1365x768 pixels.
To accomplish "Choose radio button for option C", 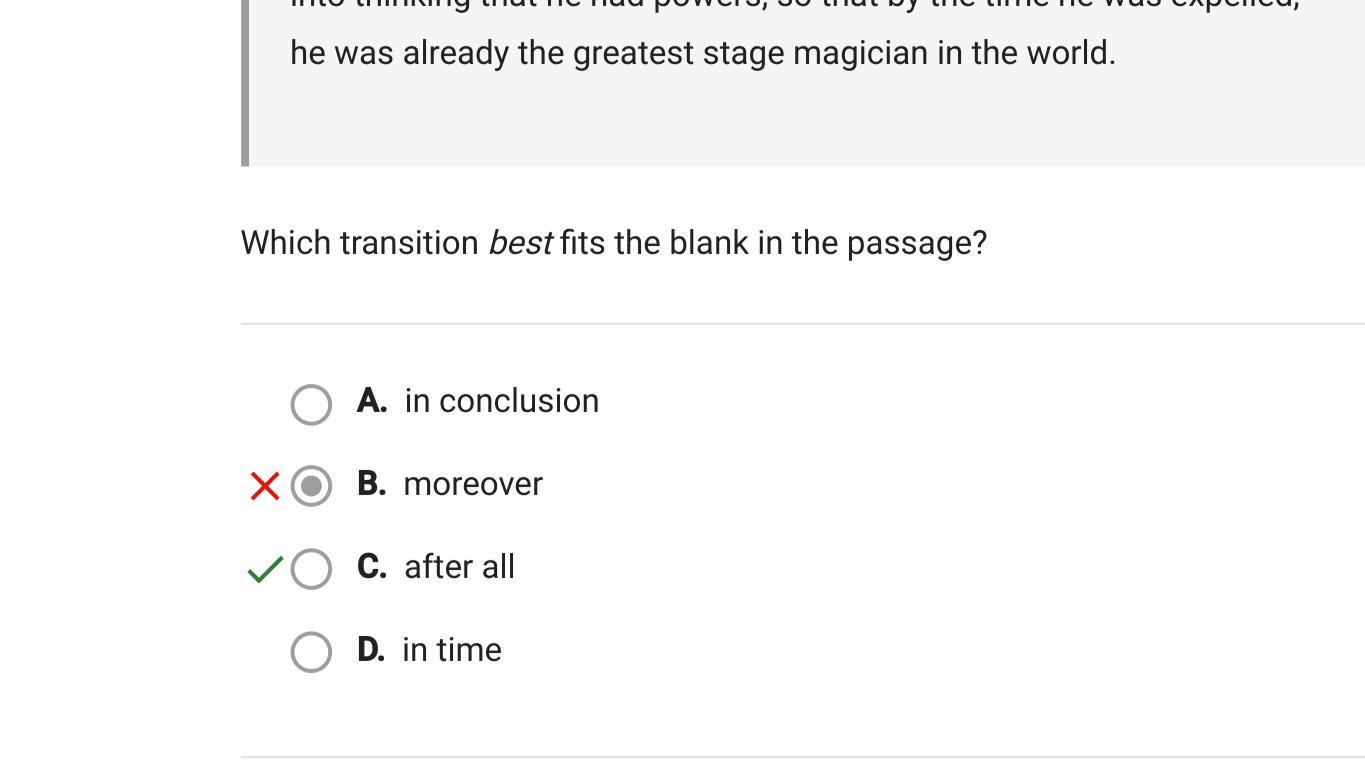I will (311, 569).
